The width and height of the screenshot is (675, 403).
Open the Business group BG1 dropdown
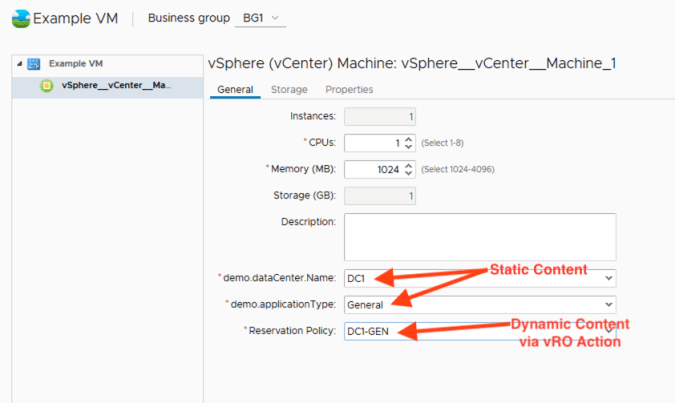coord(262,18)
